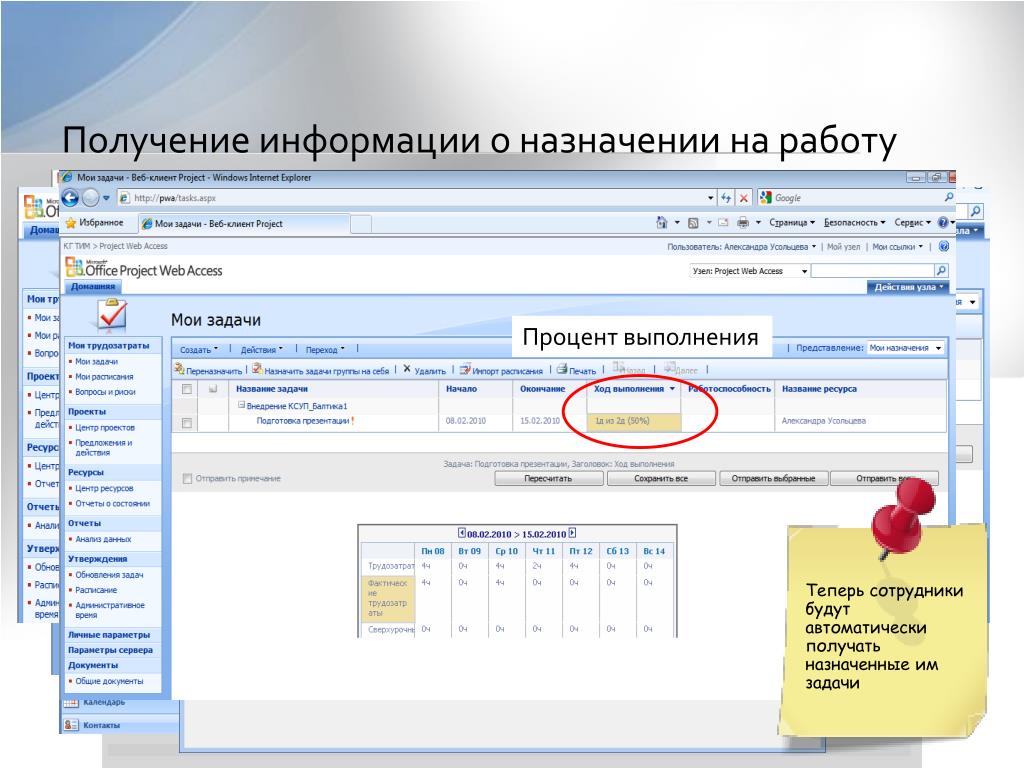Click Импорт расписания toolbar item

[501, 370]
